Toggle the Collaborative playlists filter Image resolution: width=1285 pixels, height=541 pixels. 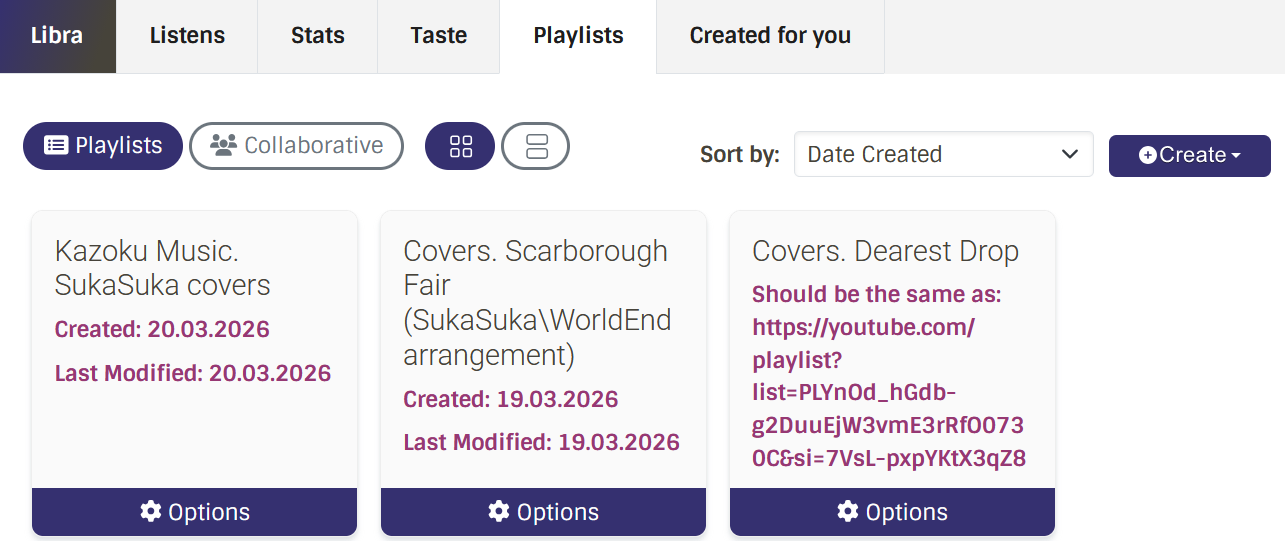296,146
